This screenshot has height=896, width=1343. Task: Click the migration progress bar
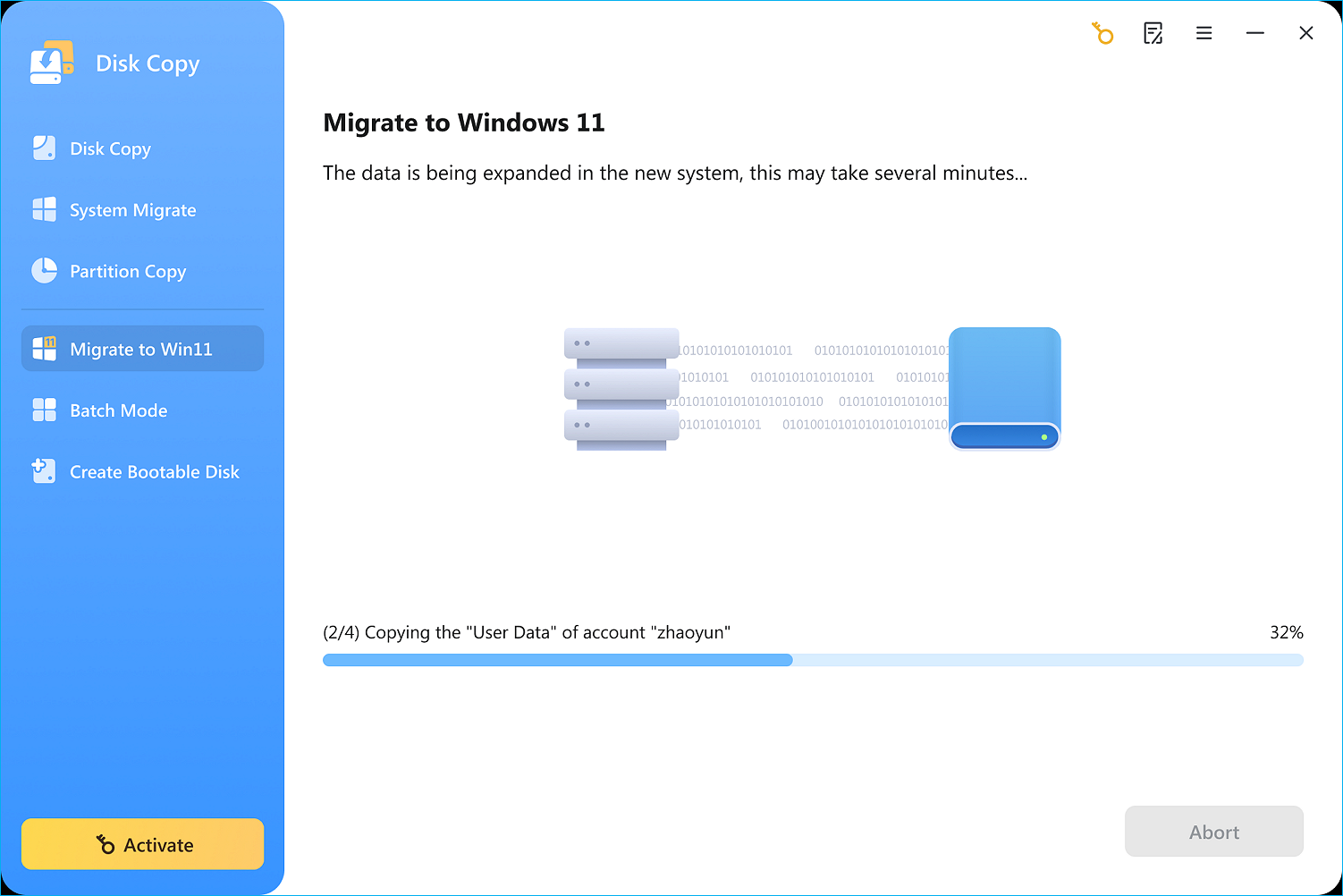point(813,660)
